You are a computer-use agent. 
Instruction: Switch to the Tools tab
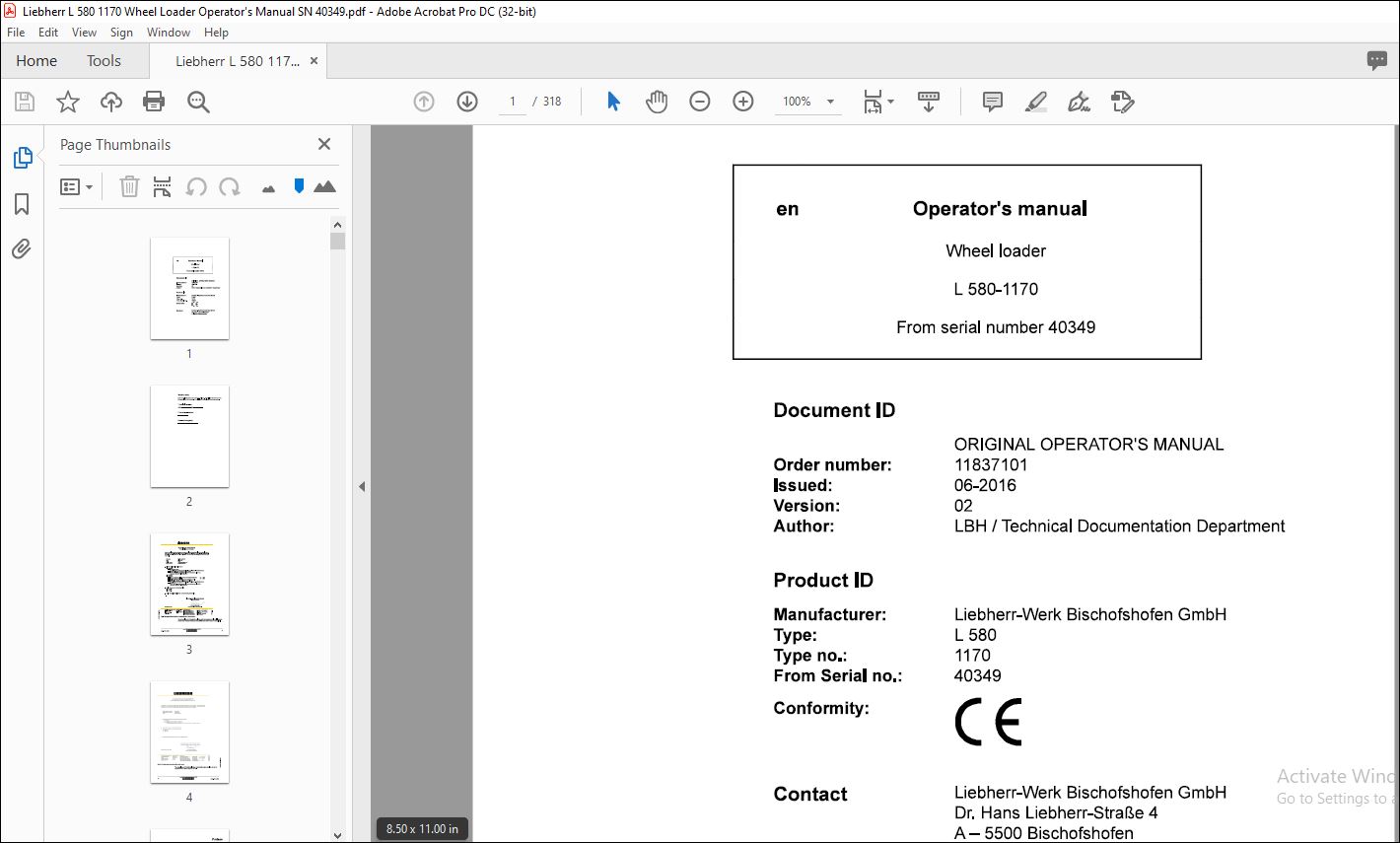pos(104,60)
